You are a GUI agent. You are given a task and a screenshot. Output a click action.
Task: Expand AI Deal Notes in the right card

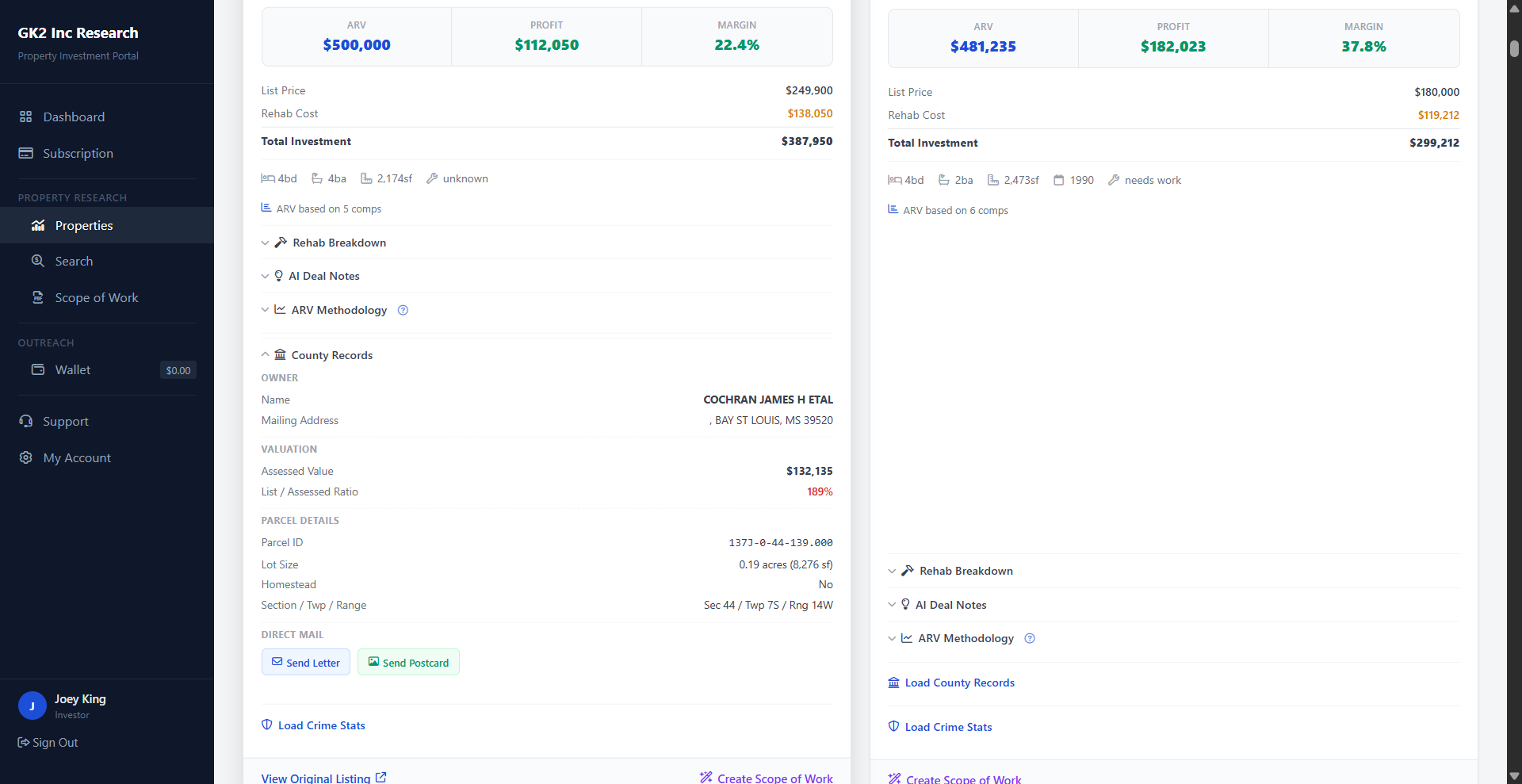tap(950, 605)
